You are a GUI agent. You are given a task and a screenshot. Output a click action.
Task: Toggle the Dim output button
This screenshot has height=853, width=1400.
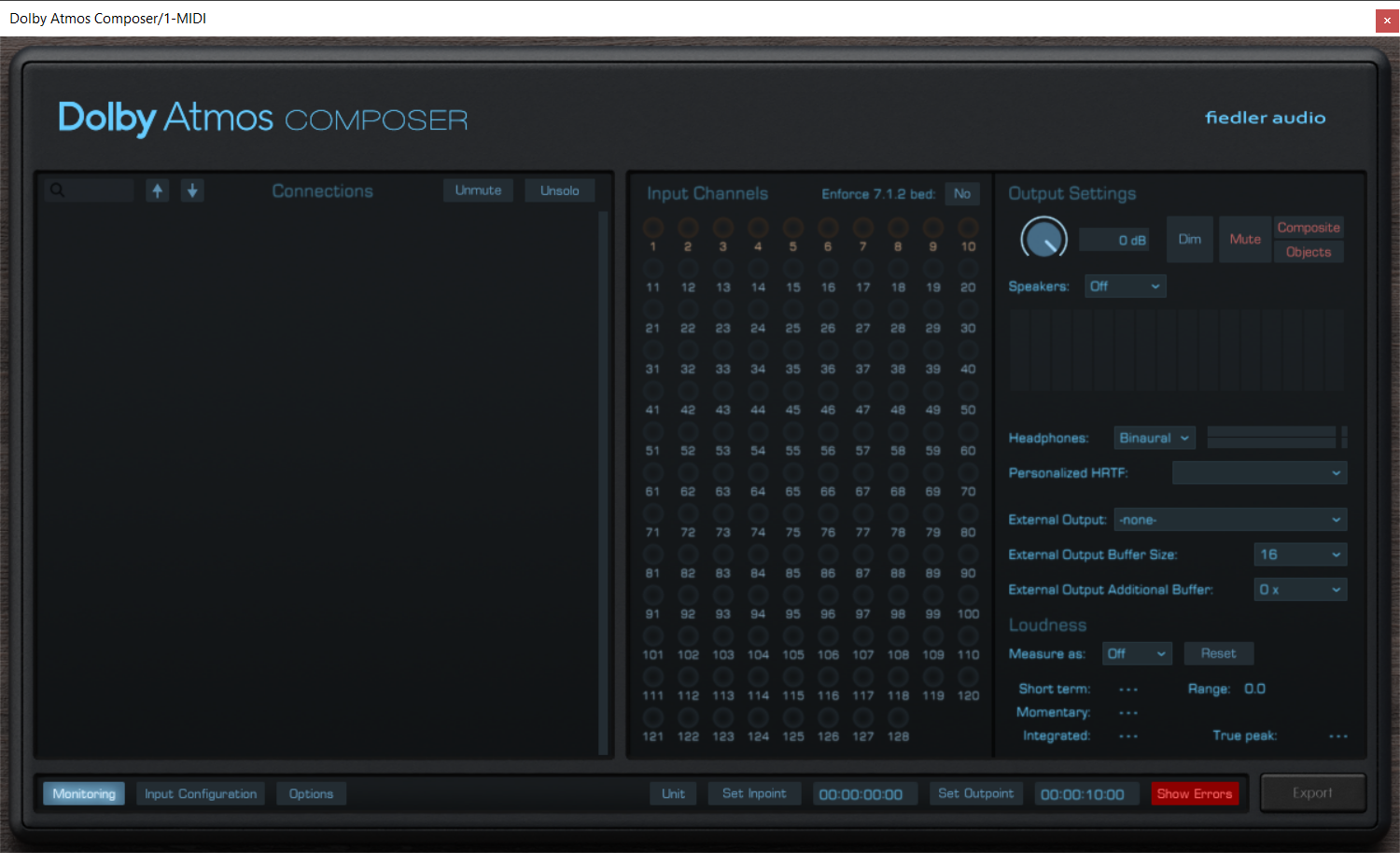pos(1190,239)
